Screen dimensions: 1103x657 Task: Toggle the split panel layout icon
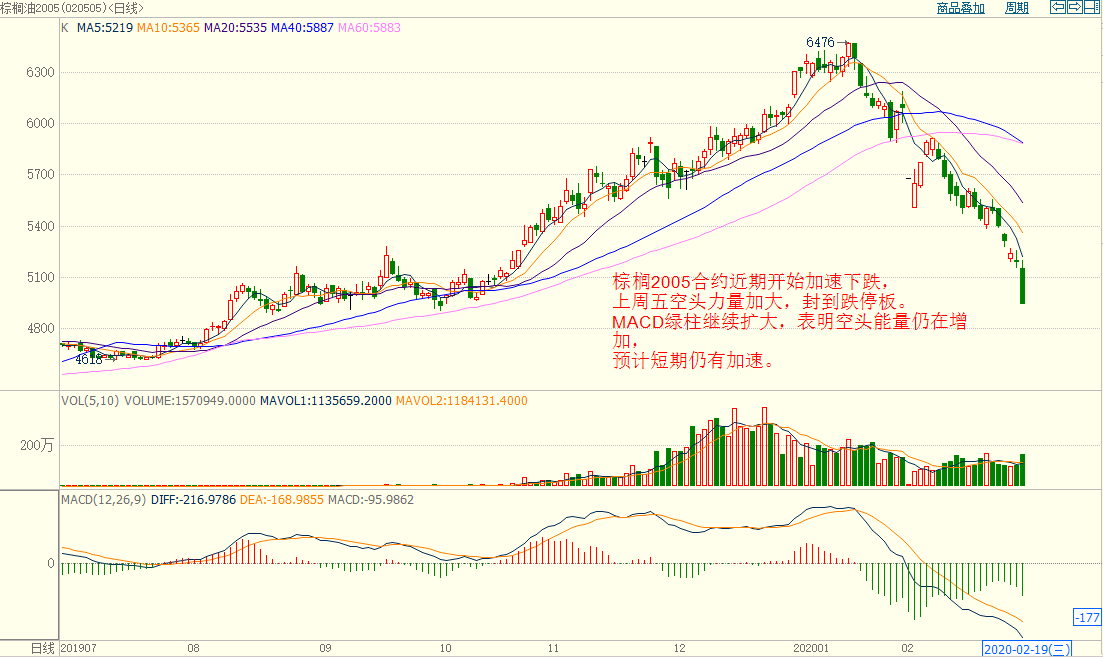1092,8
